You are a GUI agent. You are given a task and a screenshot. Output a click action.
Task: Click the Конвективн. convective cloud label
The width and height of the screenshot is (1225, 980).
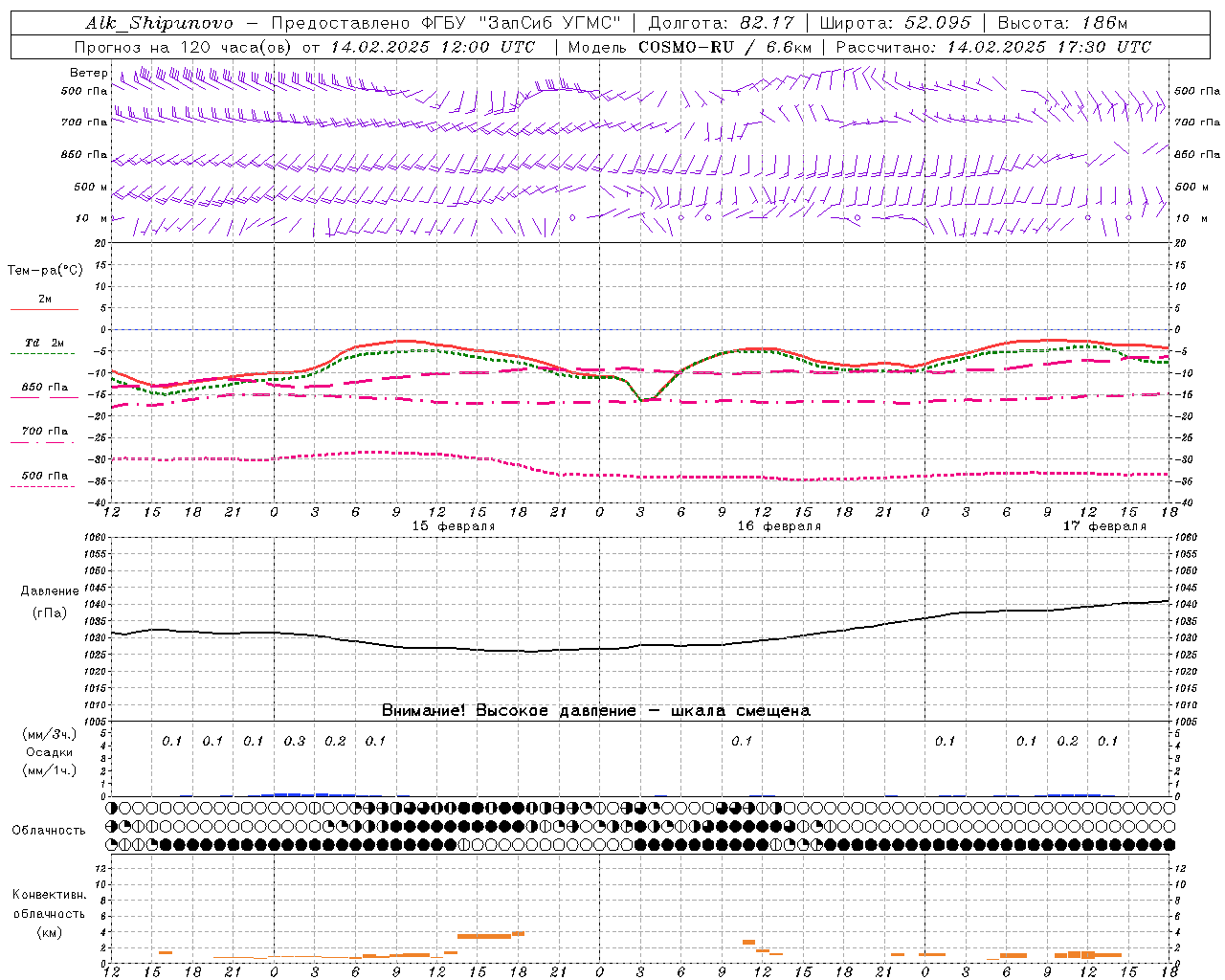click(x=49, y=895)
